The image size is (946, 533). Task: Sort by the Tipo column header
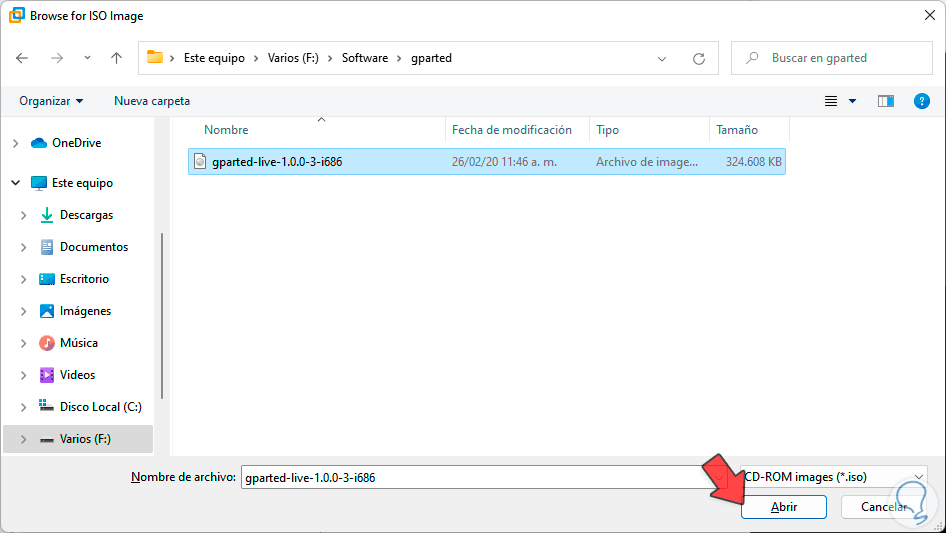[x=608, y=130]
